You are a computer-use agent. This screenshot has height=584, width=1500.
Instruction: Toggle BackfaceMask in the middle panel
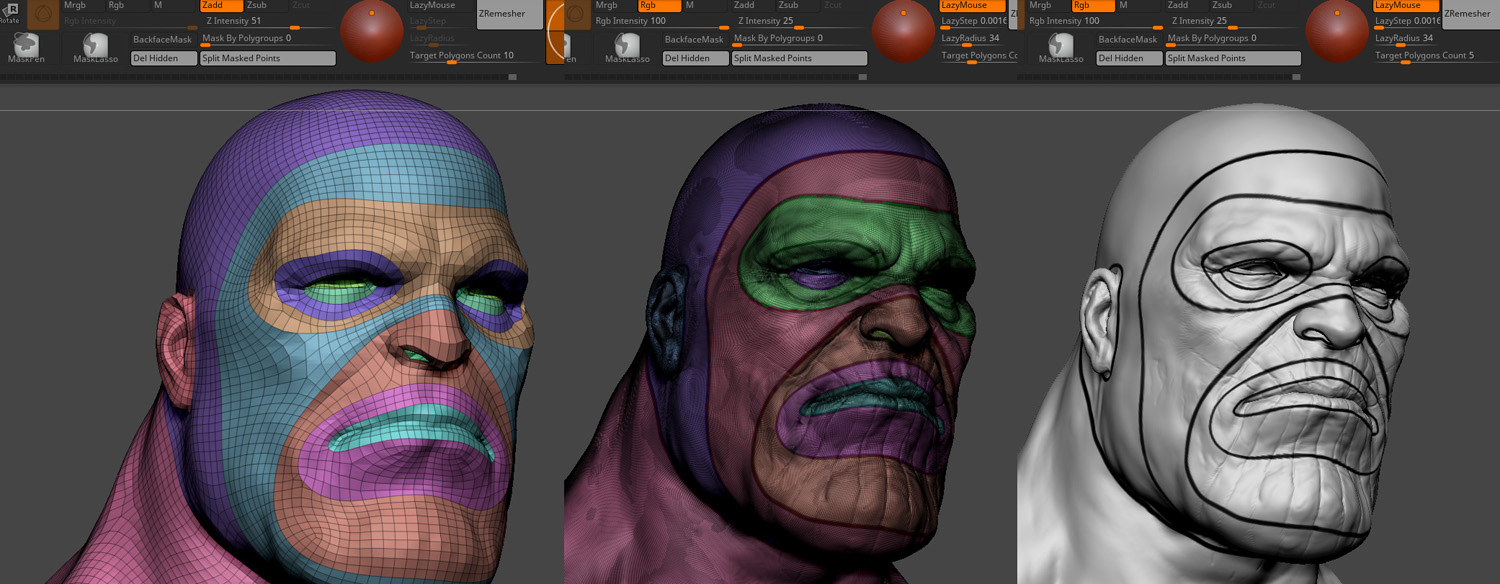click(x=695, y=39)
